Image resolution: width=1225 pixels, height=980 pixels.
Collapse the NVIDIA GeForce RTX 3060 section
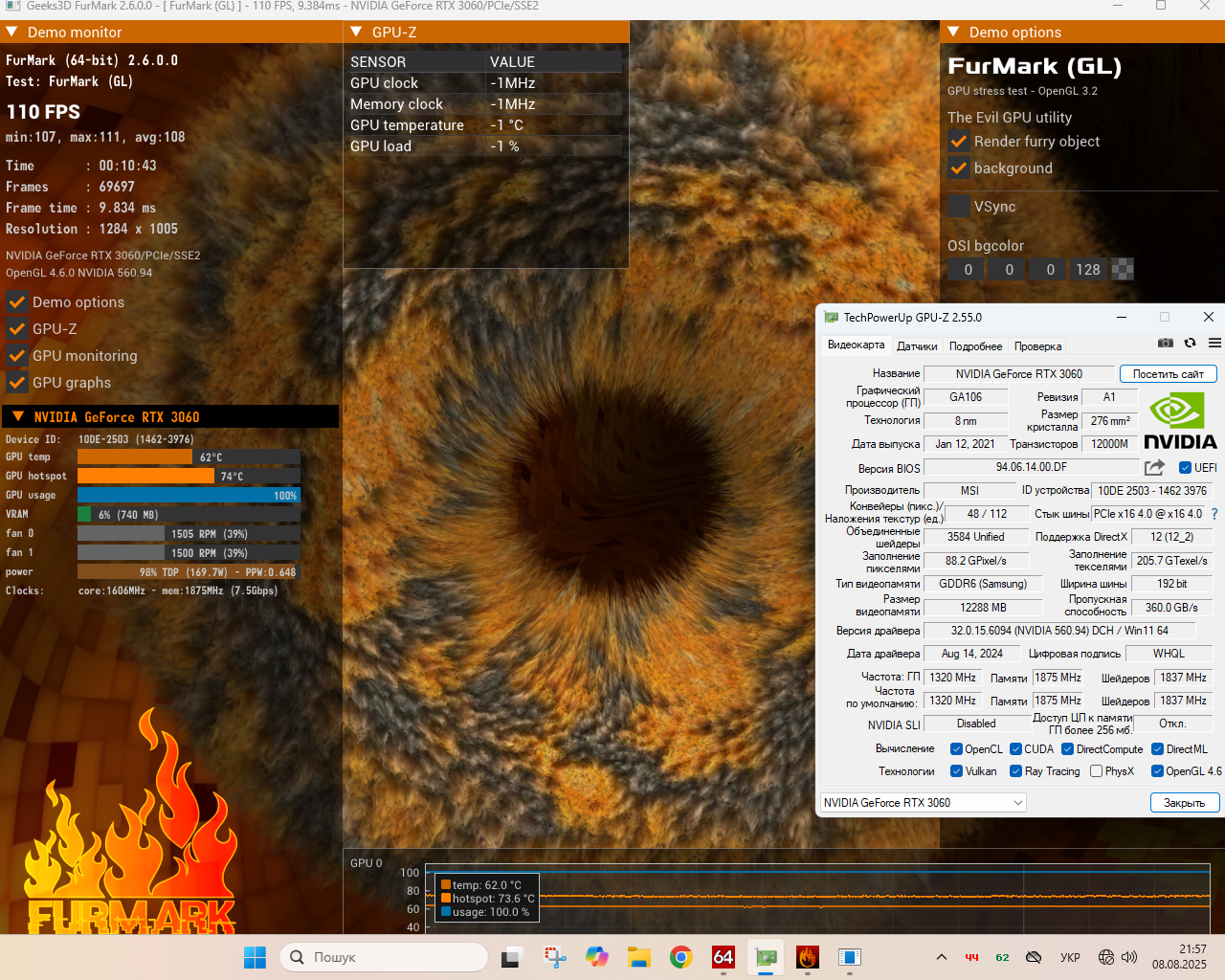(x=18, y=417)
